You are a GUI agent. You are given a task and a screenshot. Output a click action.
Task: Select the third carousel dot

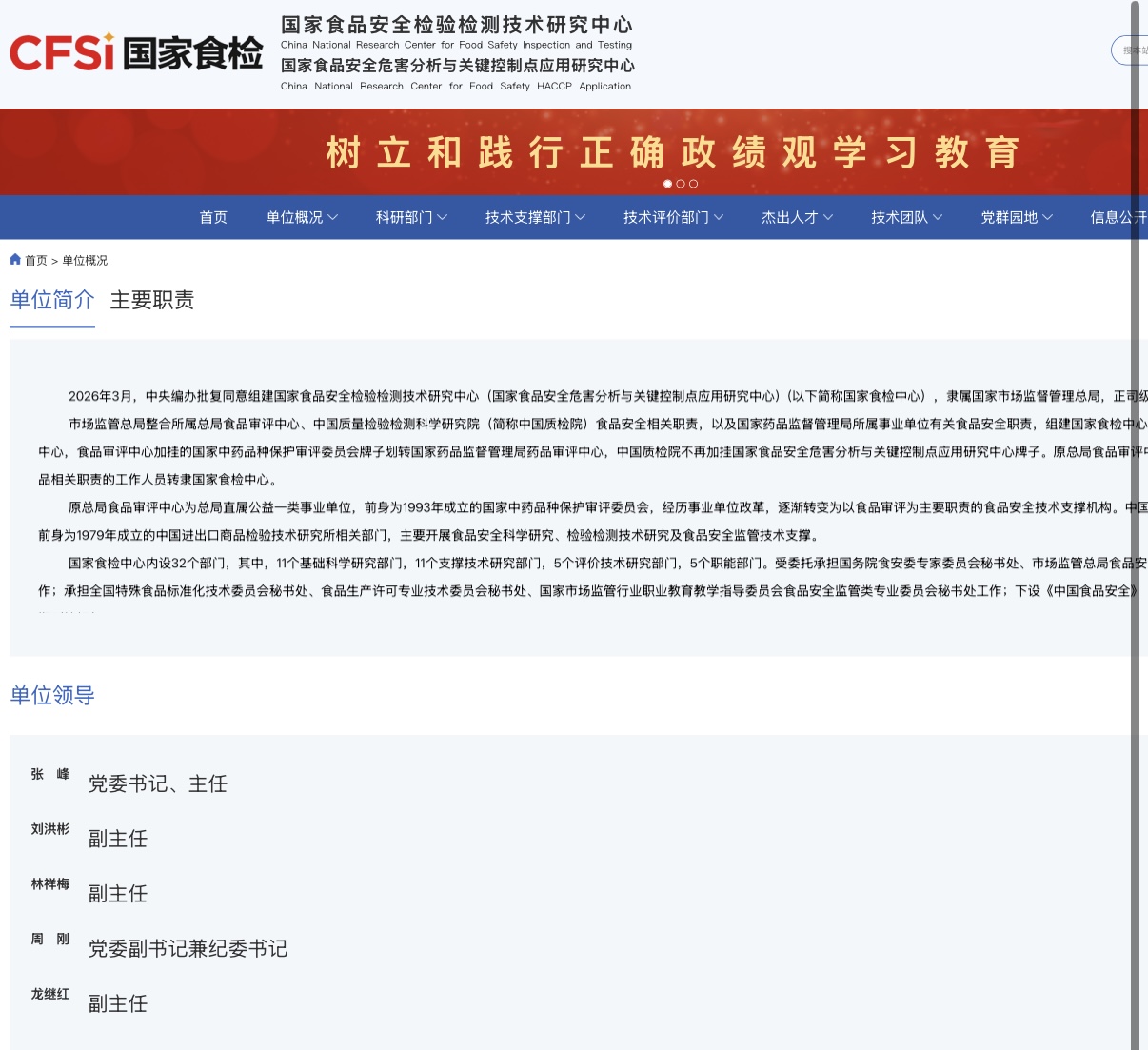[x=693, y=184]
